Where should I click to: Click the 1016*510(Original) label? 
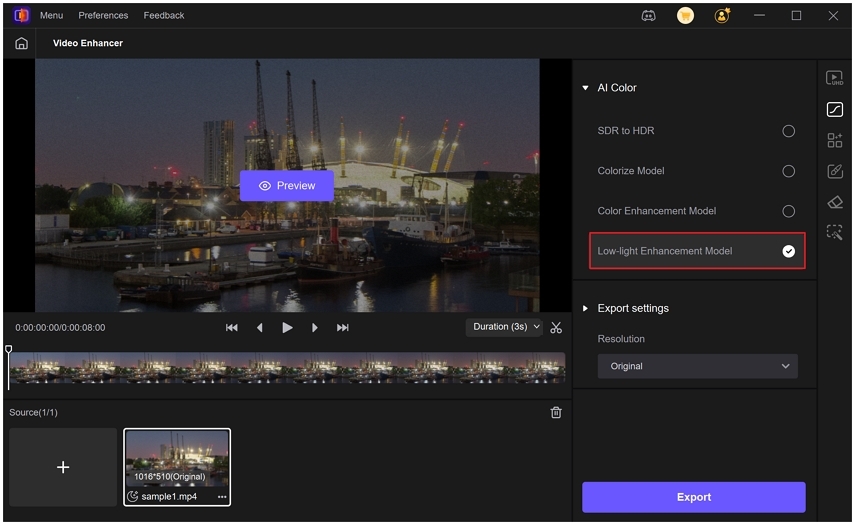[x=170, y=476]
